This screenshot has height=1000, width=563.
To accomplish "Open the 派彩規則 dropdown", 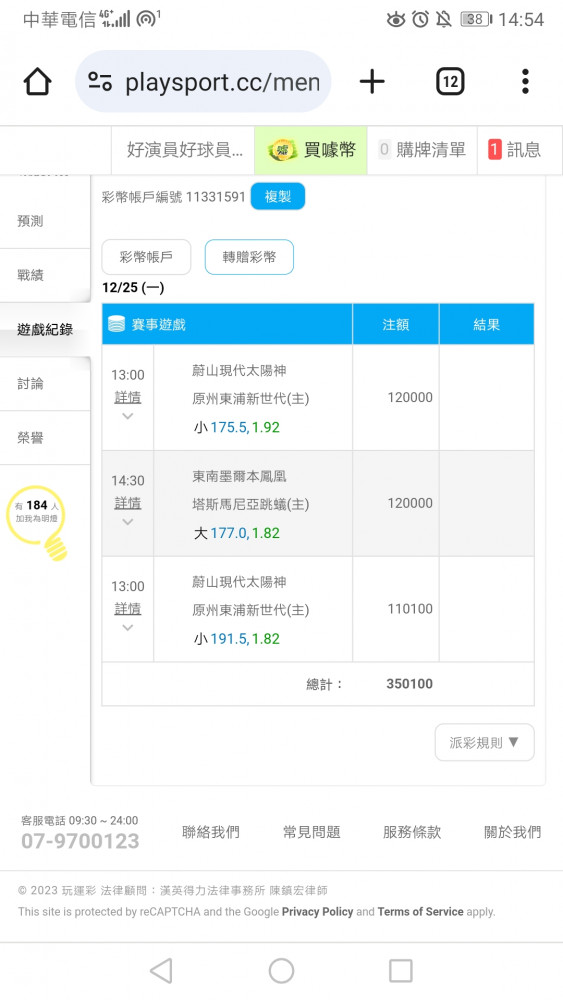I will (x=485, y=742).
